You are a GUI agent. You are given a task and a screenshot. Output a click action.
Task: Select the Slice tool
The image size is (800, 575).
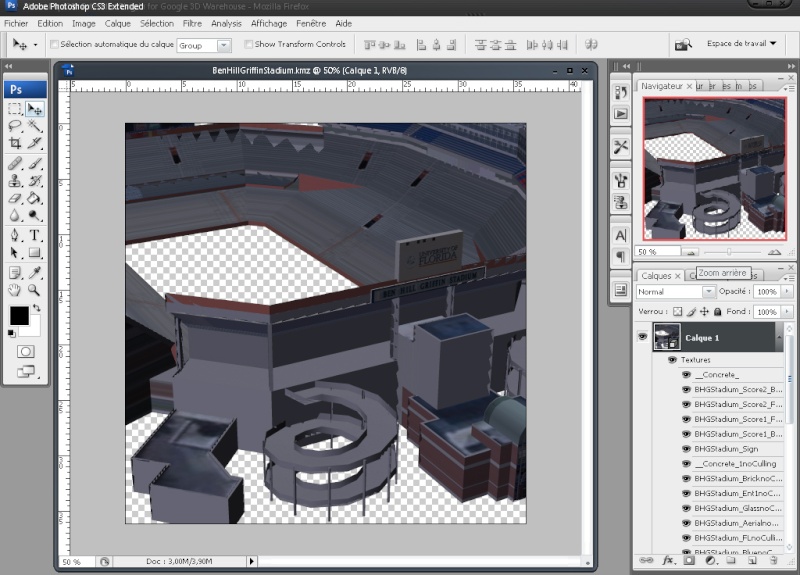point(35,143)
